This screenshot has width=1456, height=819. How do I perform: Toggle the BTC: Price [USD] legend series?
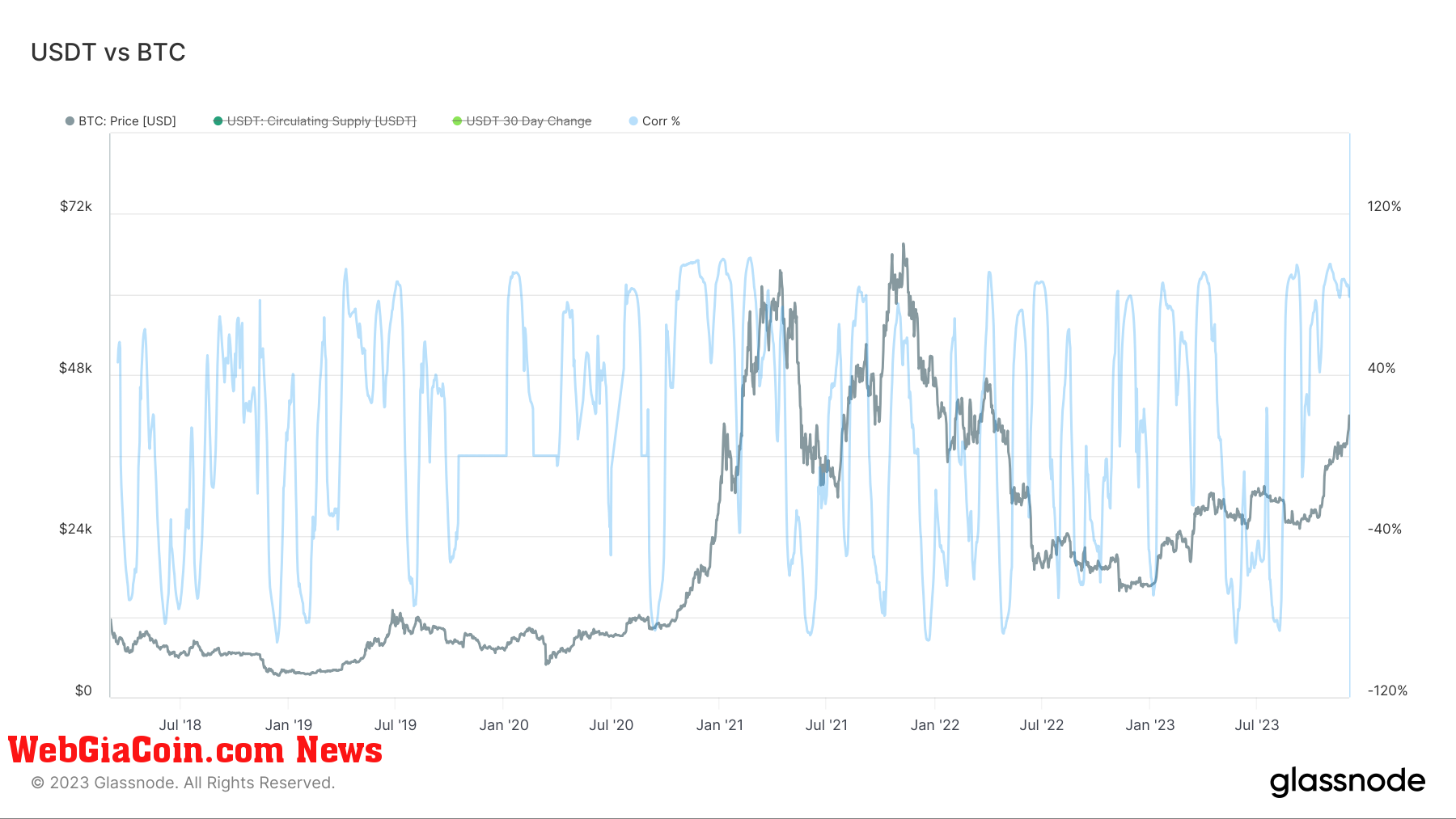click(121, 121)
